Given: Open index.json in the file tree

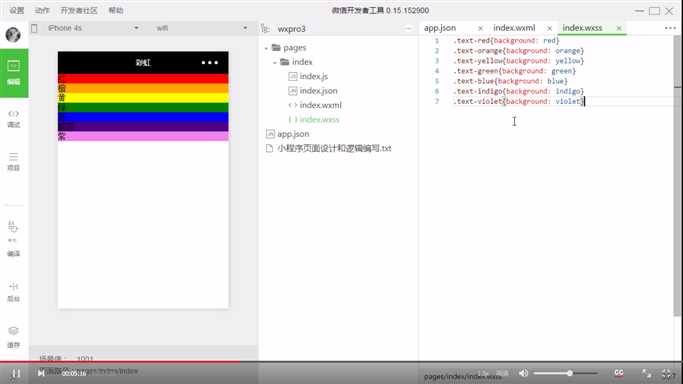Looking at the screenshot, I should pos(318,91).
